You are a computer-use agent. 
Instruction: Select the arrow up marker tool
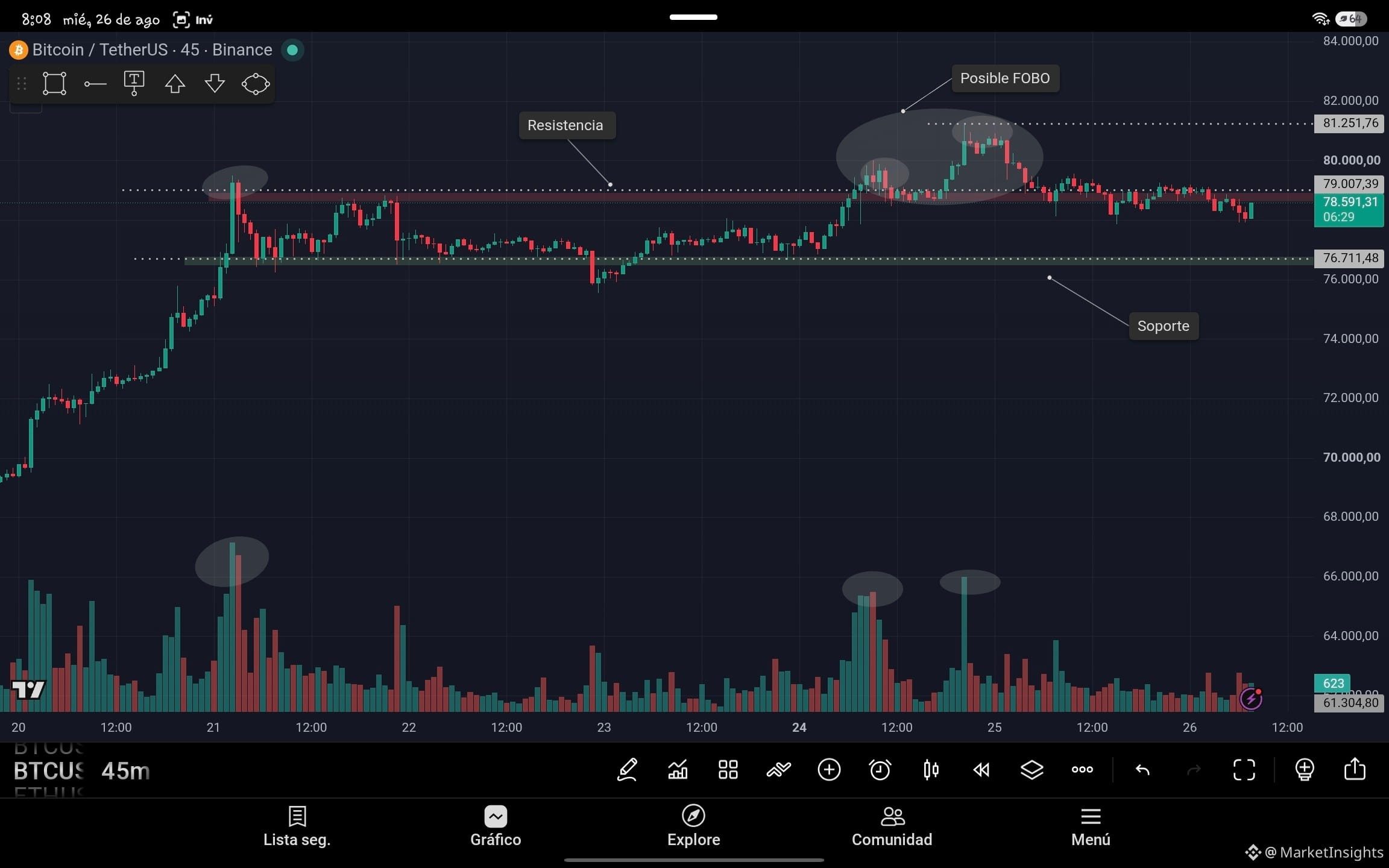pyautogui.click(x=175, y=84)
